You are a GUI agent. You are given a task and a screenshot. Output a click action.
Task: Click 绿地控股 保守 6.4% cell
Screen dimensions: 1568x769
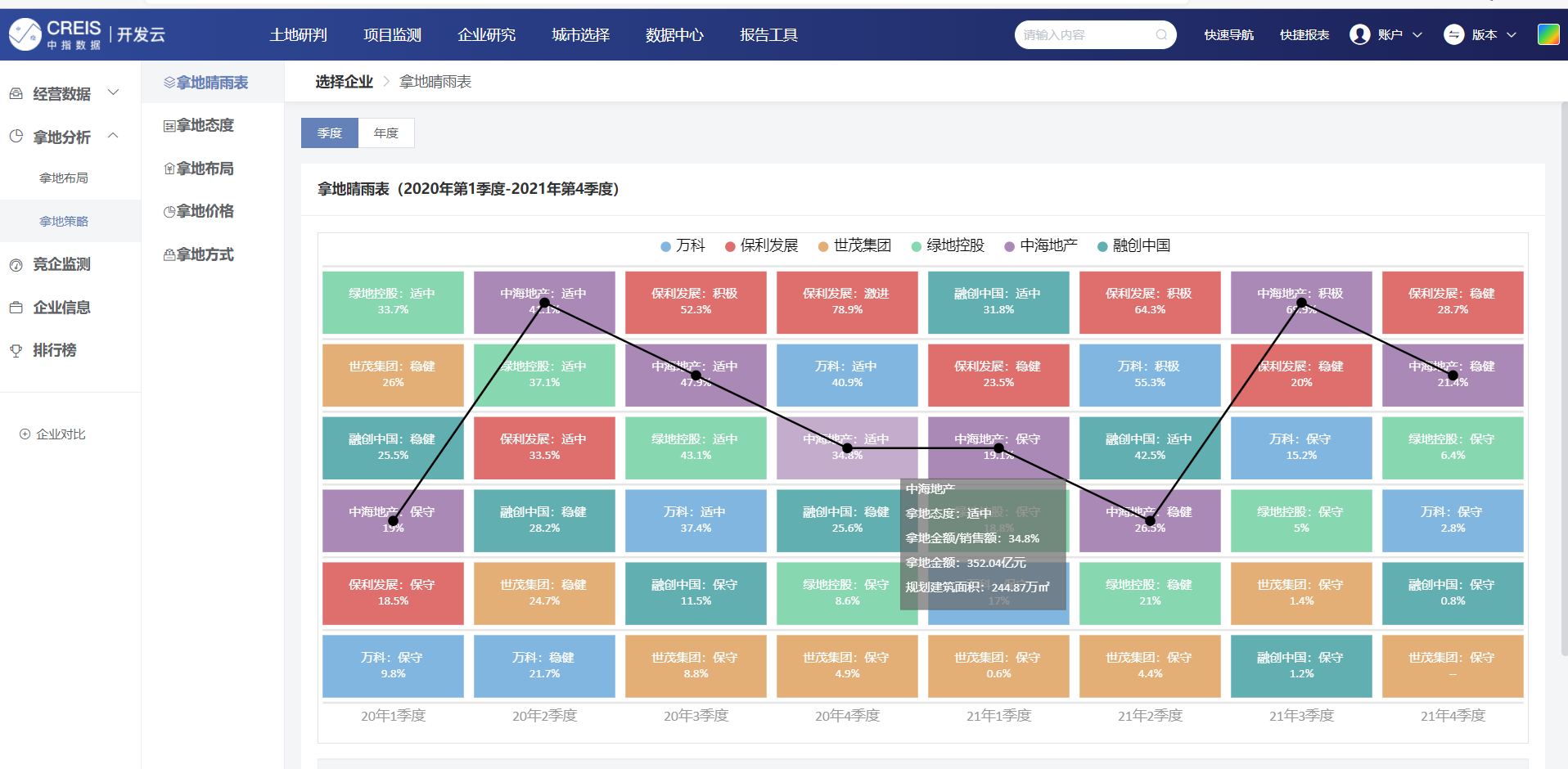coord(1453,447)
